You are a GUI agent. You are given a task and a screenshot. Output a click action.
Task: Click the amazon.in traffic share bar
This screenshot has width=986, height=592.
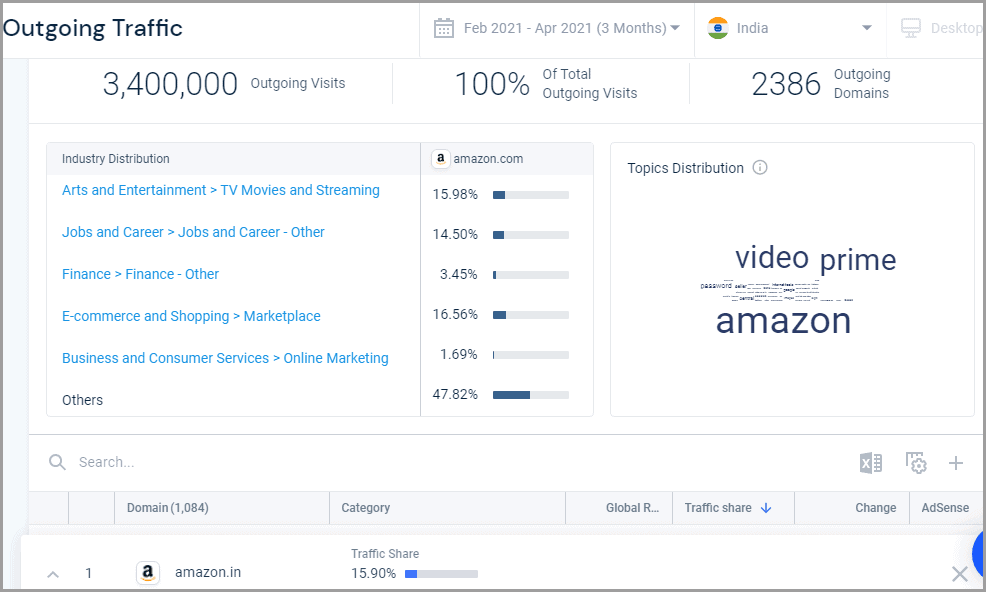[441, 574]
